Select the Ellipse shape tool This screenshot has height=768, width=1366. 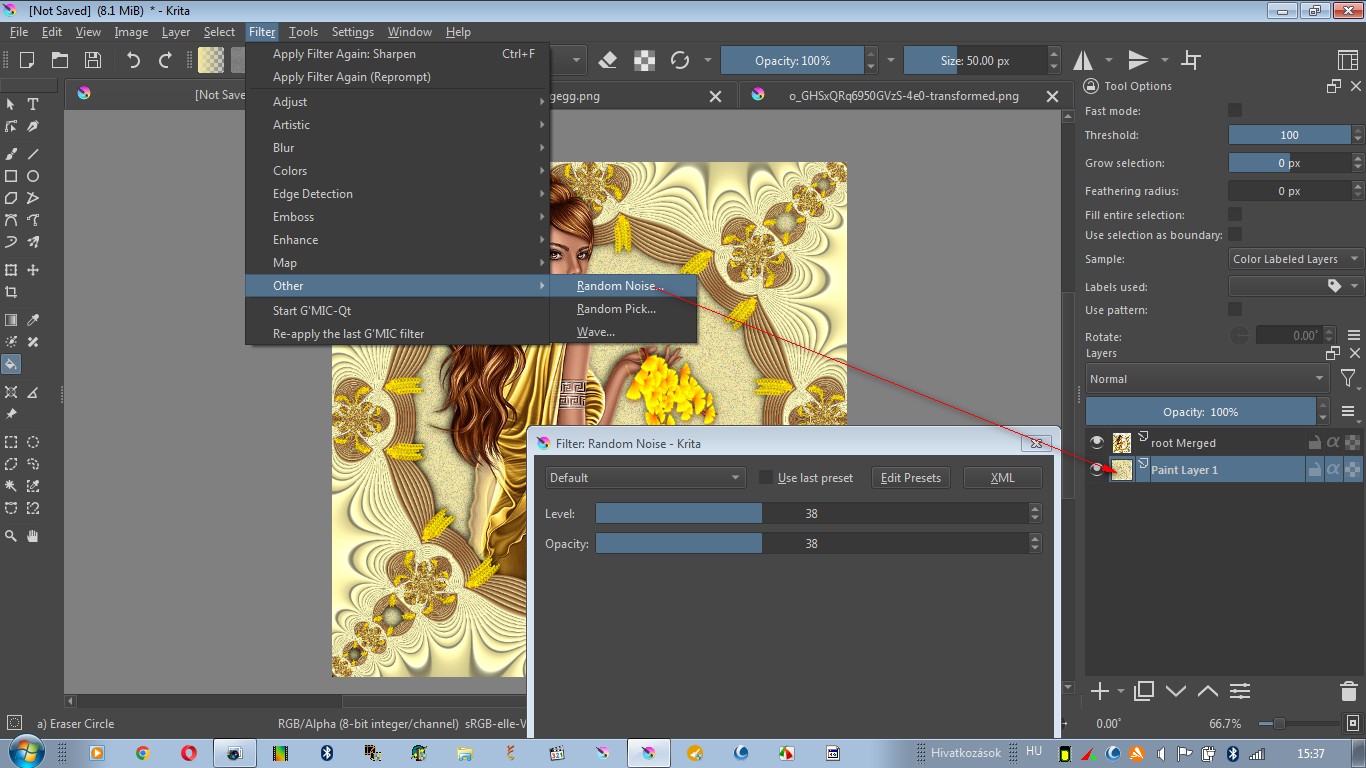pyautogui.click(x=33, y=176)
